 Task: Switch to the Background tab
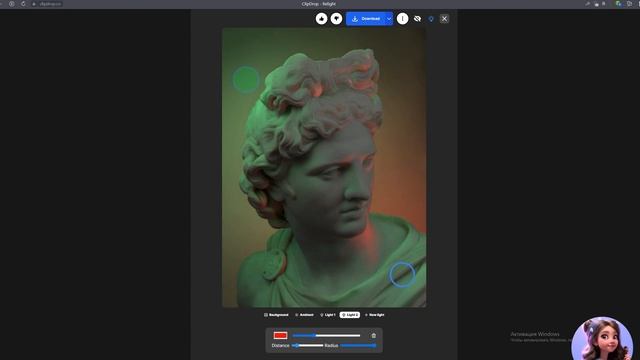276,315
